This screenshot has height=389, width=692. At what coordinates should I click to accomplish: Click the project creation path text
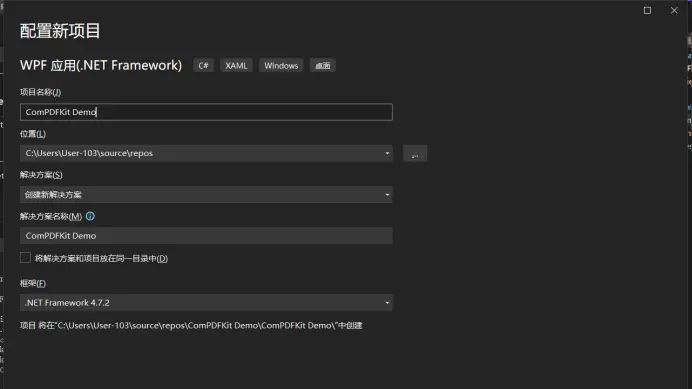coord(191,325)
